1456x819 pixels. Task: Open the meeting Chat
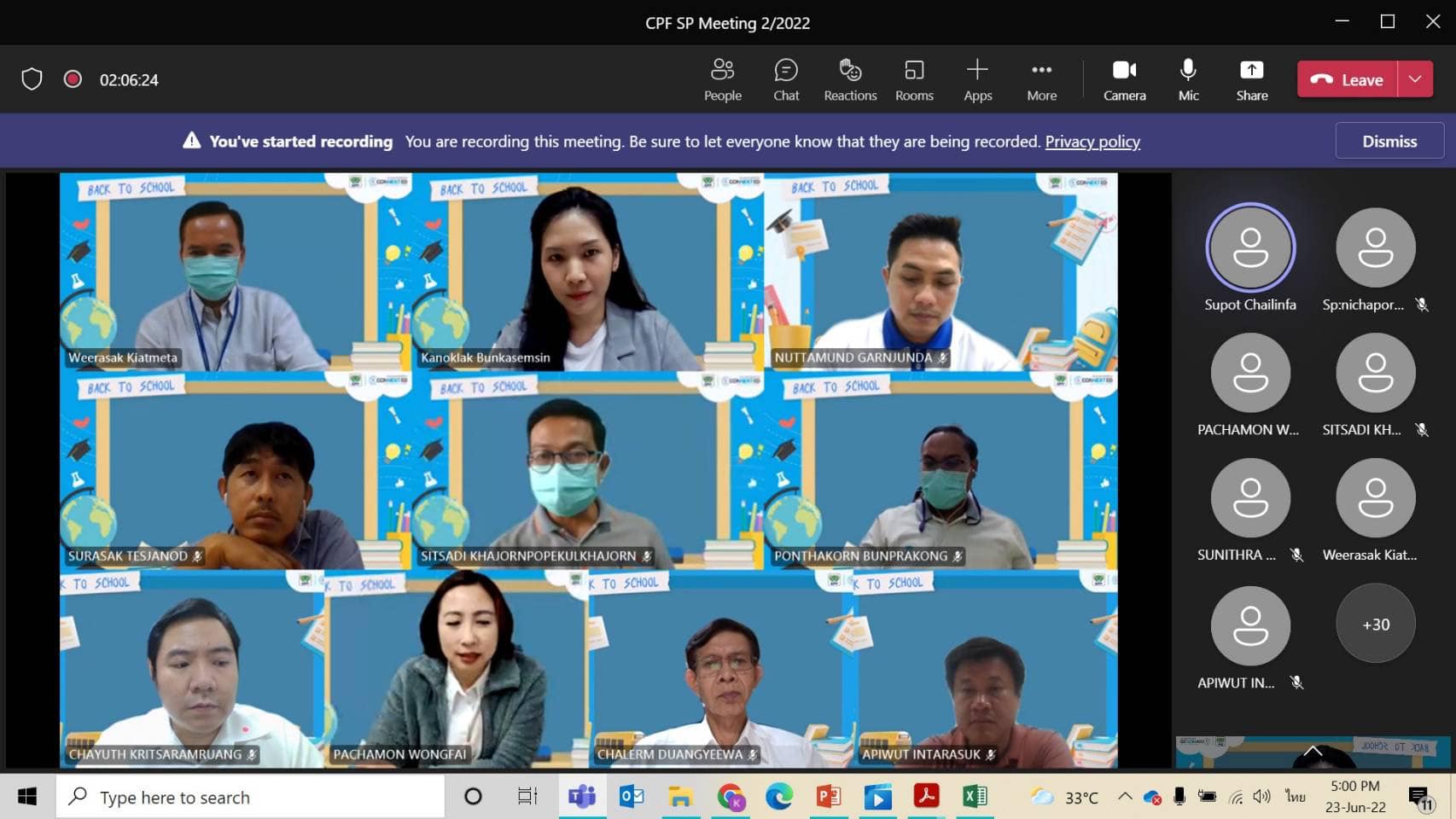(785, 79)
